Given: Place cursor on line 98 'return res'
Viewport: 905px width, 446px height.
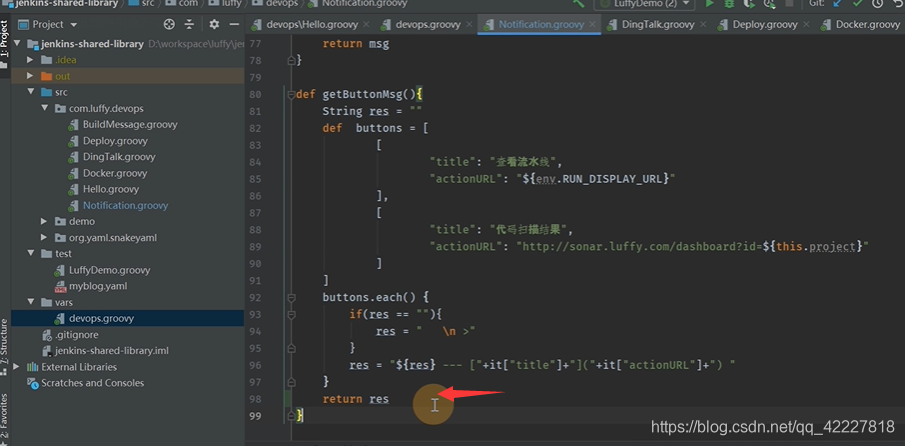Looking at the screenshot, I should (x=356, y=399).
